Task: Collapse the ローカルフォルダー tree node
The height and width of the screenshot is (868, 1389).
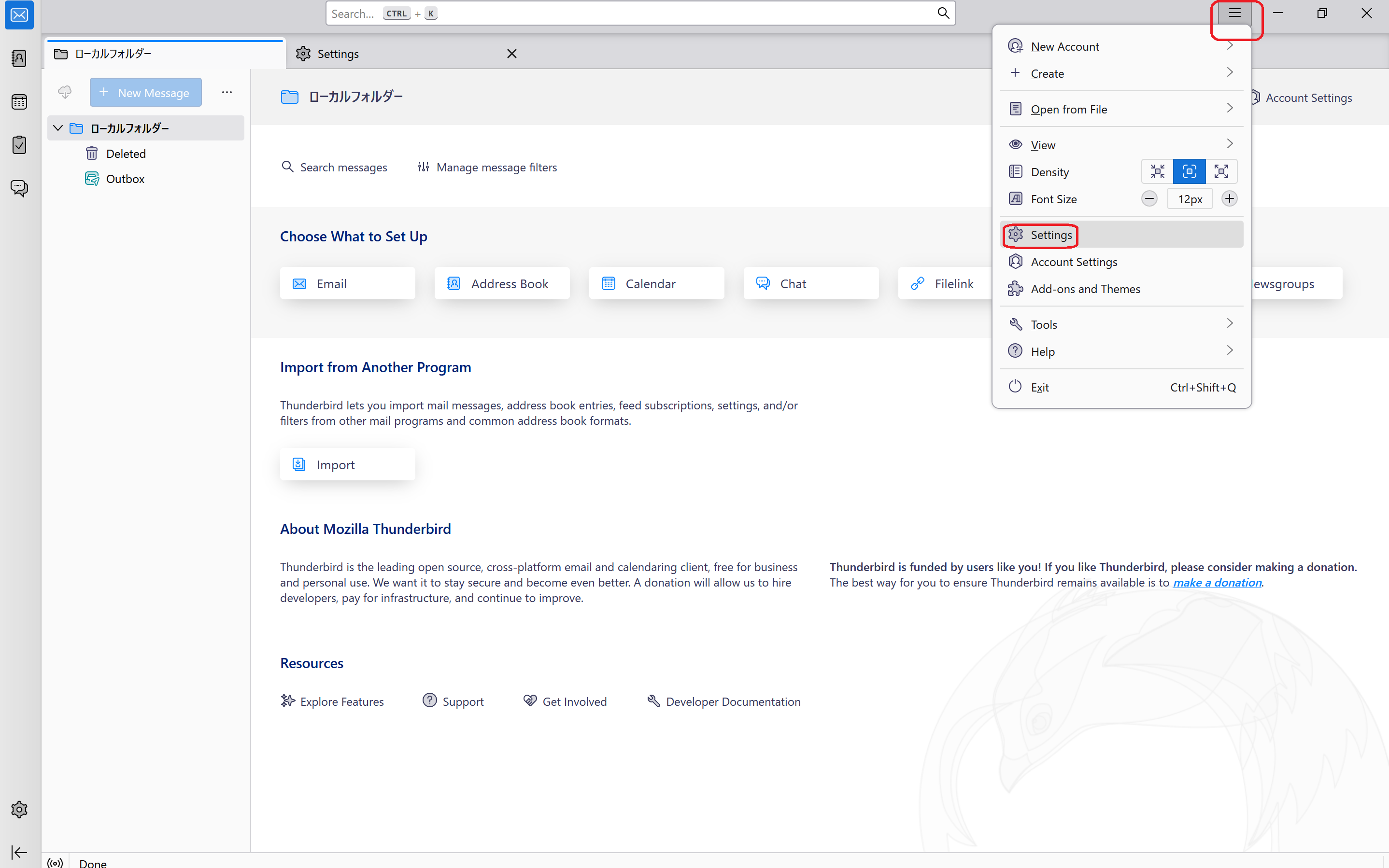Action: [58, 127]
